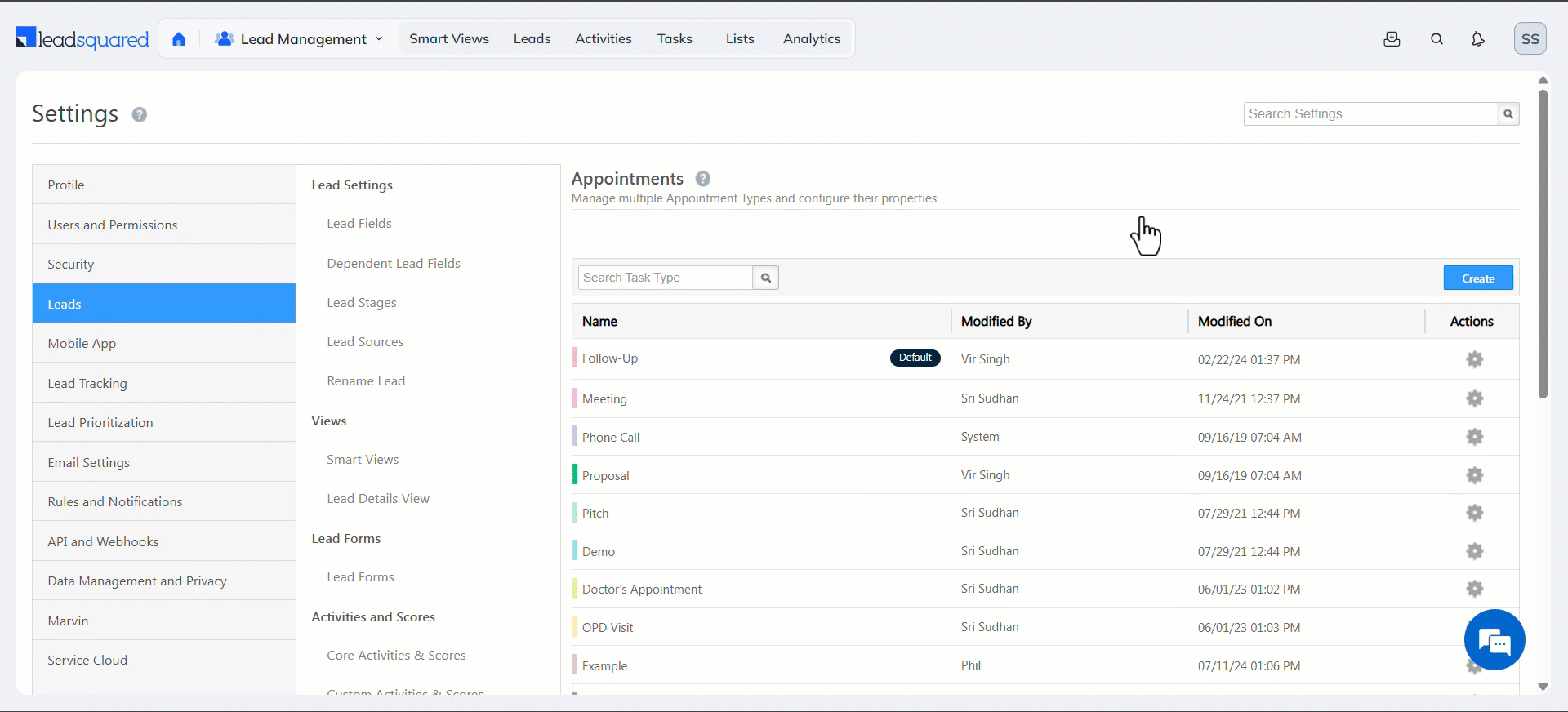The width and height of the screenshot is (1568, 712).
Task: Click the Proposal appointment name
Action: (x=605, y=475)
